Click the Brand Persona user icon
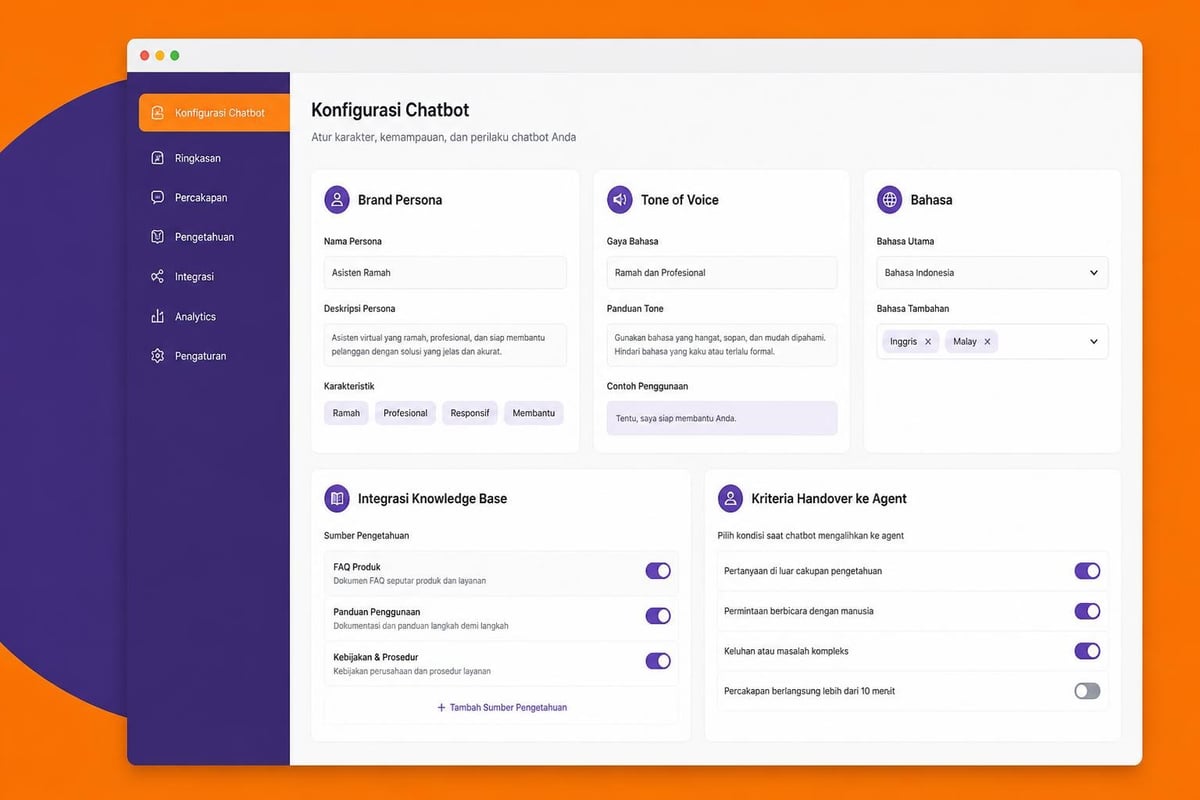 click(x=337, y=199)
